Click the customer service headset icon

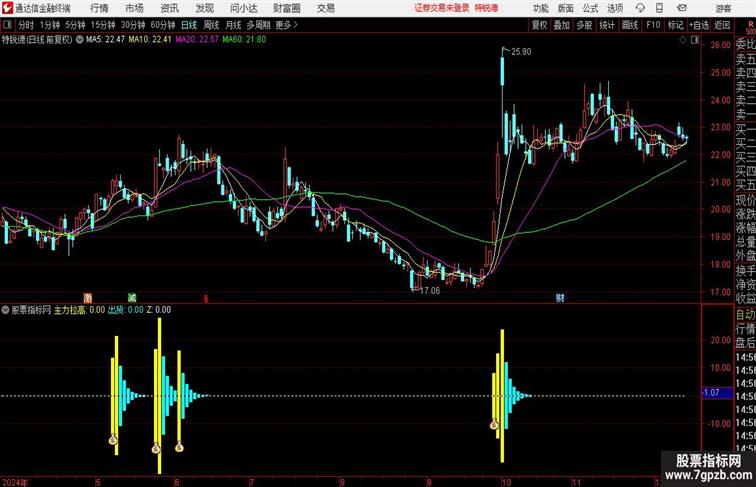point(640,8)
